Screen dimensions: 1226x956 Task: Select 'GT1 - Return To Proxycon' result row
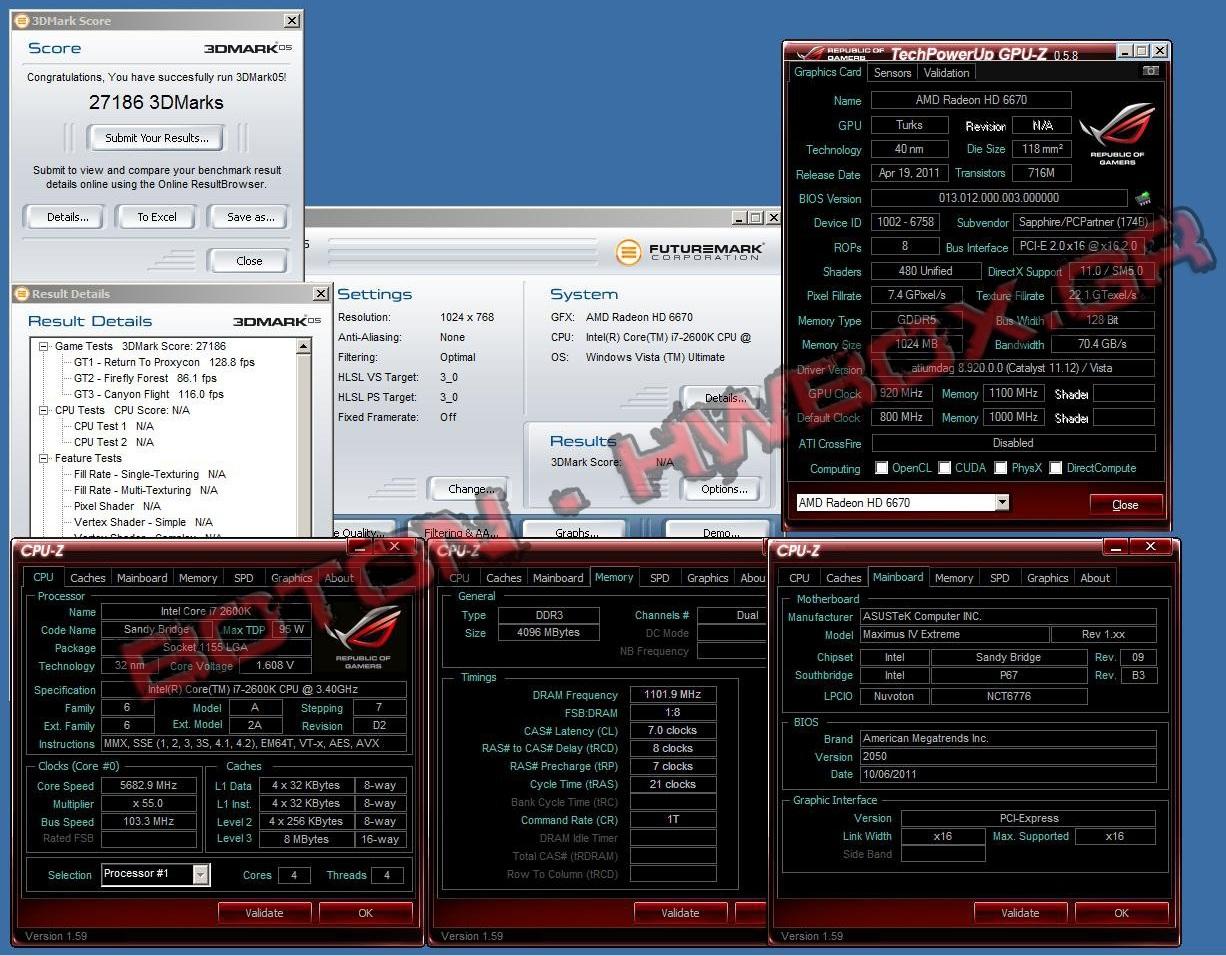pyautogui.click(x=165, y=362)
